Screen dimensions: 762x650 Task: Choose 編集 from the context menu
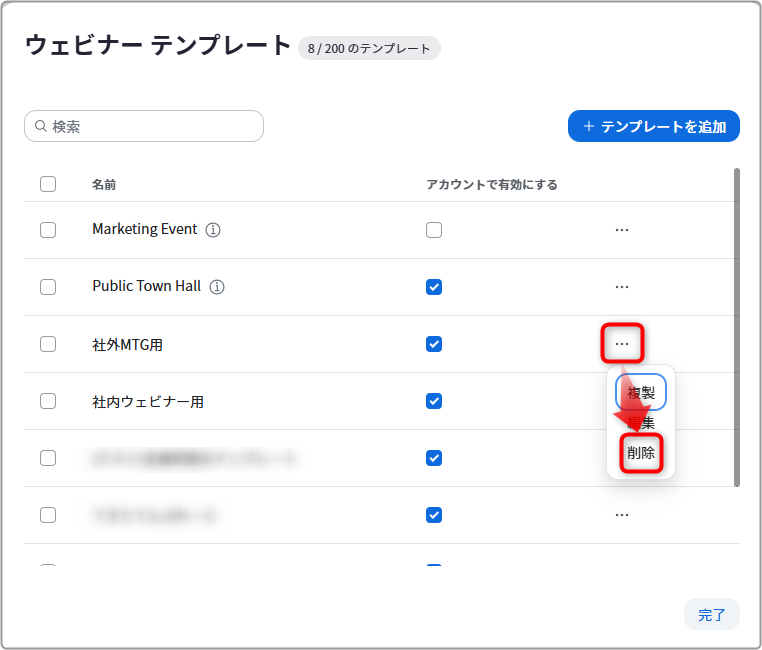(x=641, y=423)
